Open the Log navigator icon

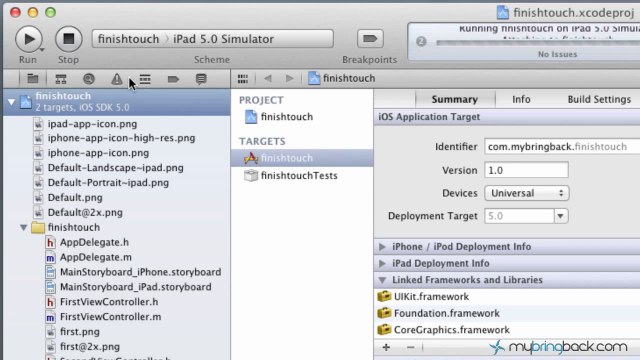pos(201,79)
